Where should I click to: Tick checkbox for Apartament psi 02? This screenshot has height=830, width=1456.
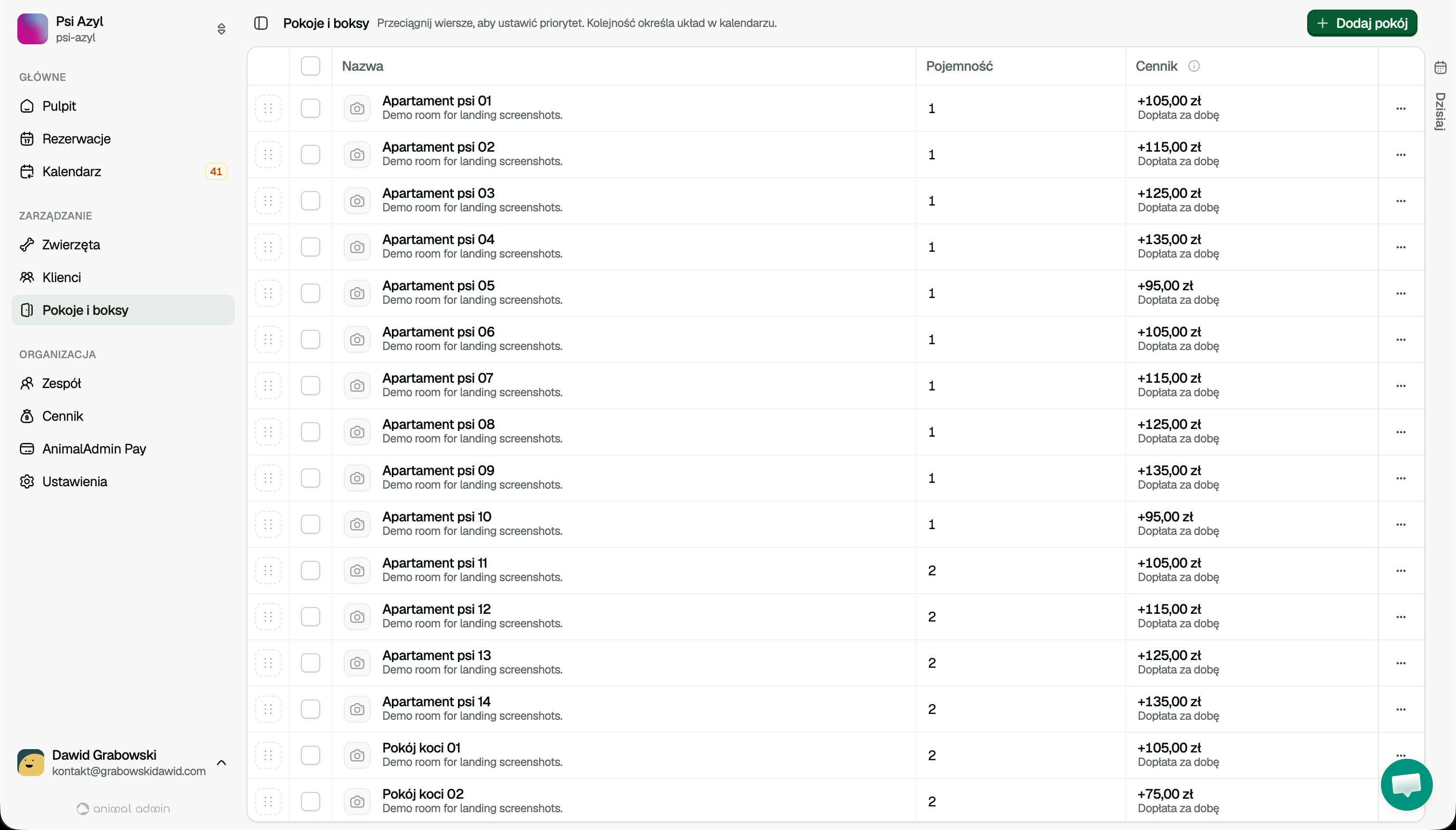point(310,155)
